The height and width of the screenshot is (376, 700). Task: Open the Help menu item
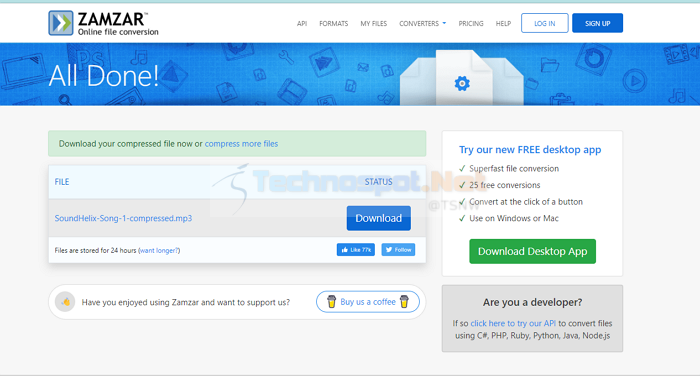(503, 24)
